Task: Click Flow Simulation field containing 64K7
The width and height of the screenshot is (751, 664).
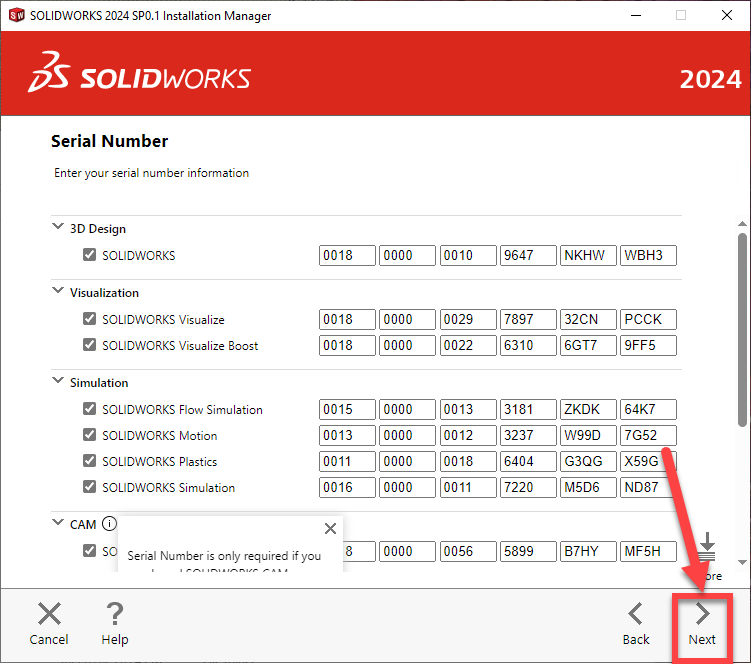Action: (x=648, y=410)
